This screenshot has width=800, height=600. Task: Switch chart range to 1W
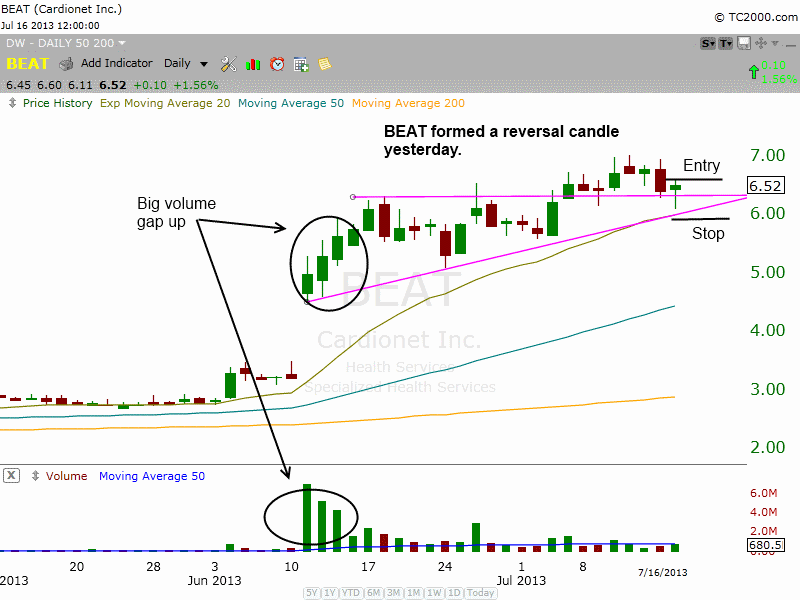pyautogui.click(x=434, y=593)
